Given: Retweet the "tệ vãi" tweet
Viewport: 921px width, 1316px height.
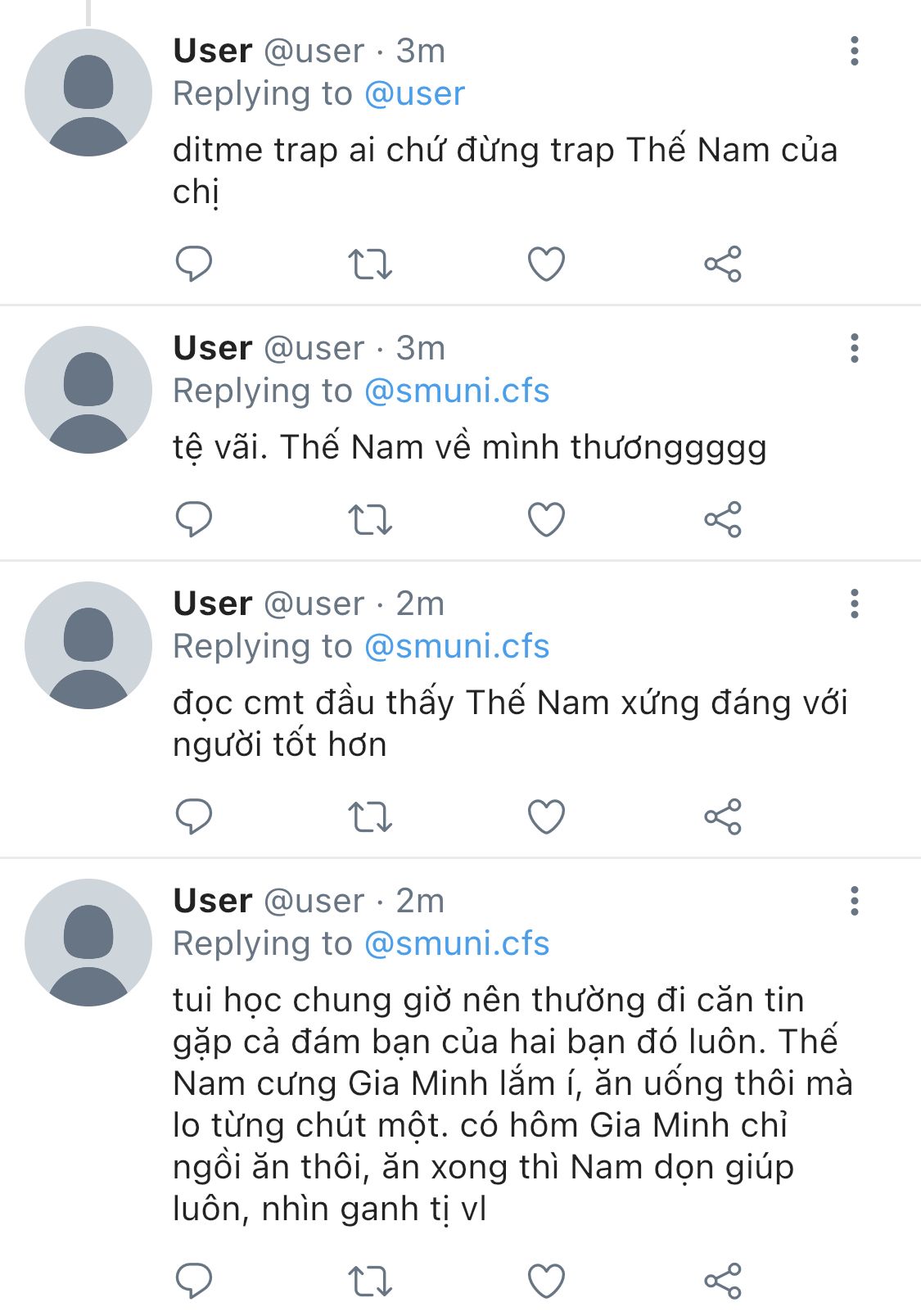Looking at the screenshot, I should [x=370, y=519].
